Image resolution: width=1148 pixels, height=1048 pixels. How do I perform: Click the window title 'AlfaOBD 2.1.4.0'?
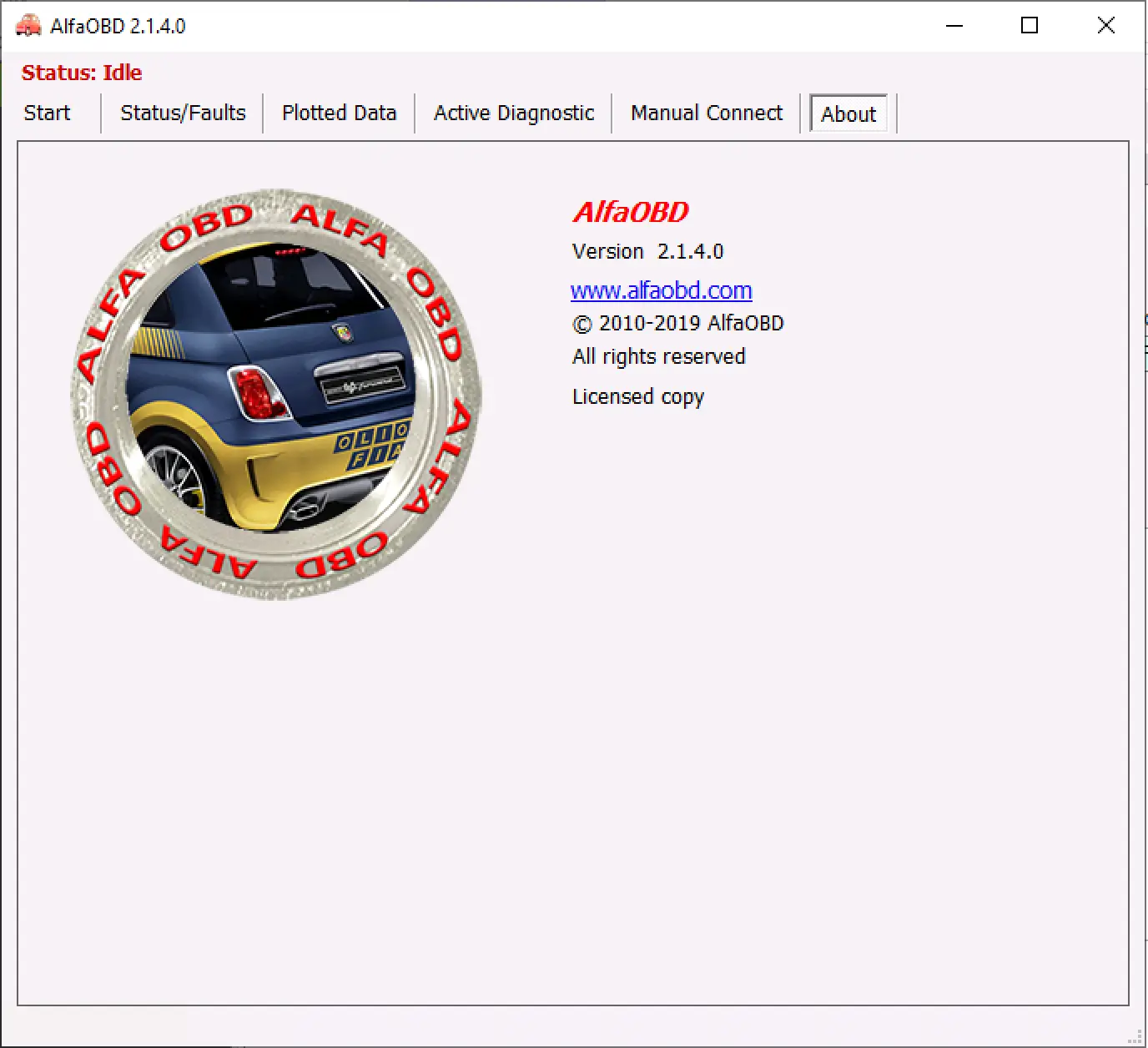coord(118,27)
